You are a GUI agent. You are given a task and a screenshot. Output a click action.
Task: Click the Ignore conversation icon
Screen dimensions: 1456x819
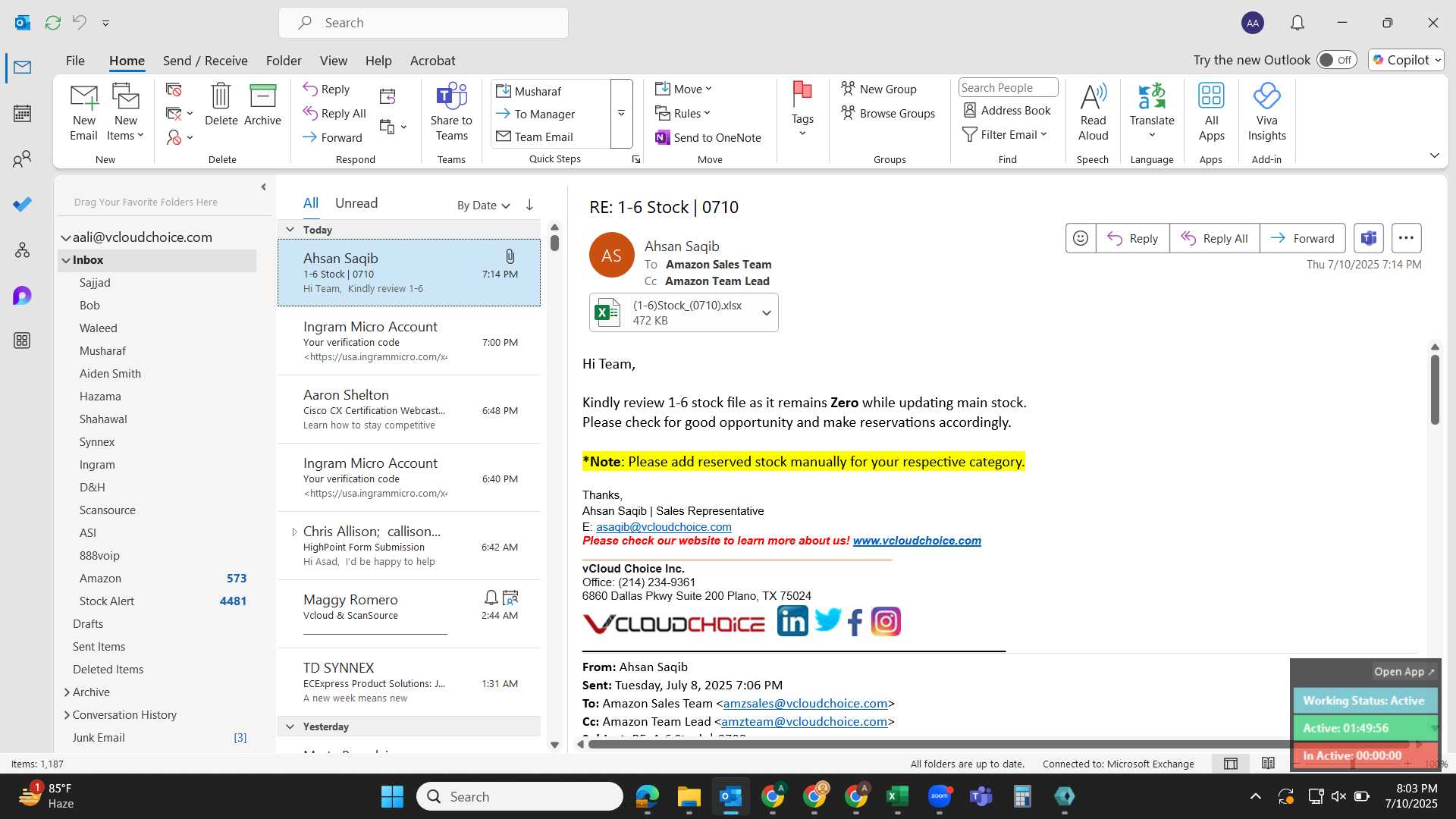[x=174, y=89]
